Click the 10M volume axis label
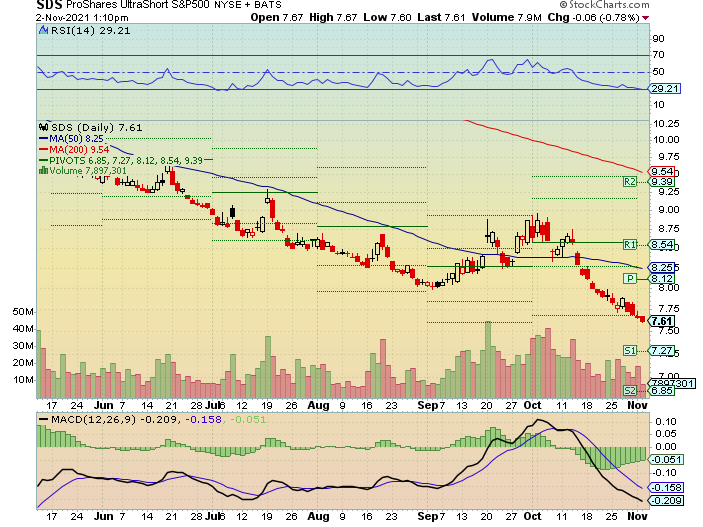 23,379
